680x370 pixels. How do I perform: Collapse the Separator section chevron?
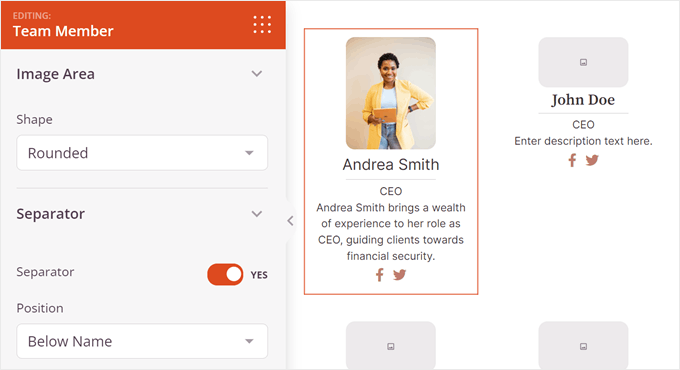click(x=257, y=214)
